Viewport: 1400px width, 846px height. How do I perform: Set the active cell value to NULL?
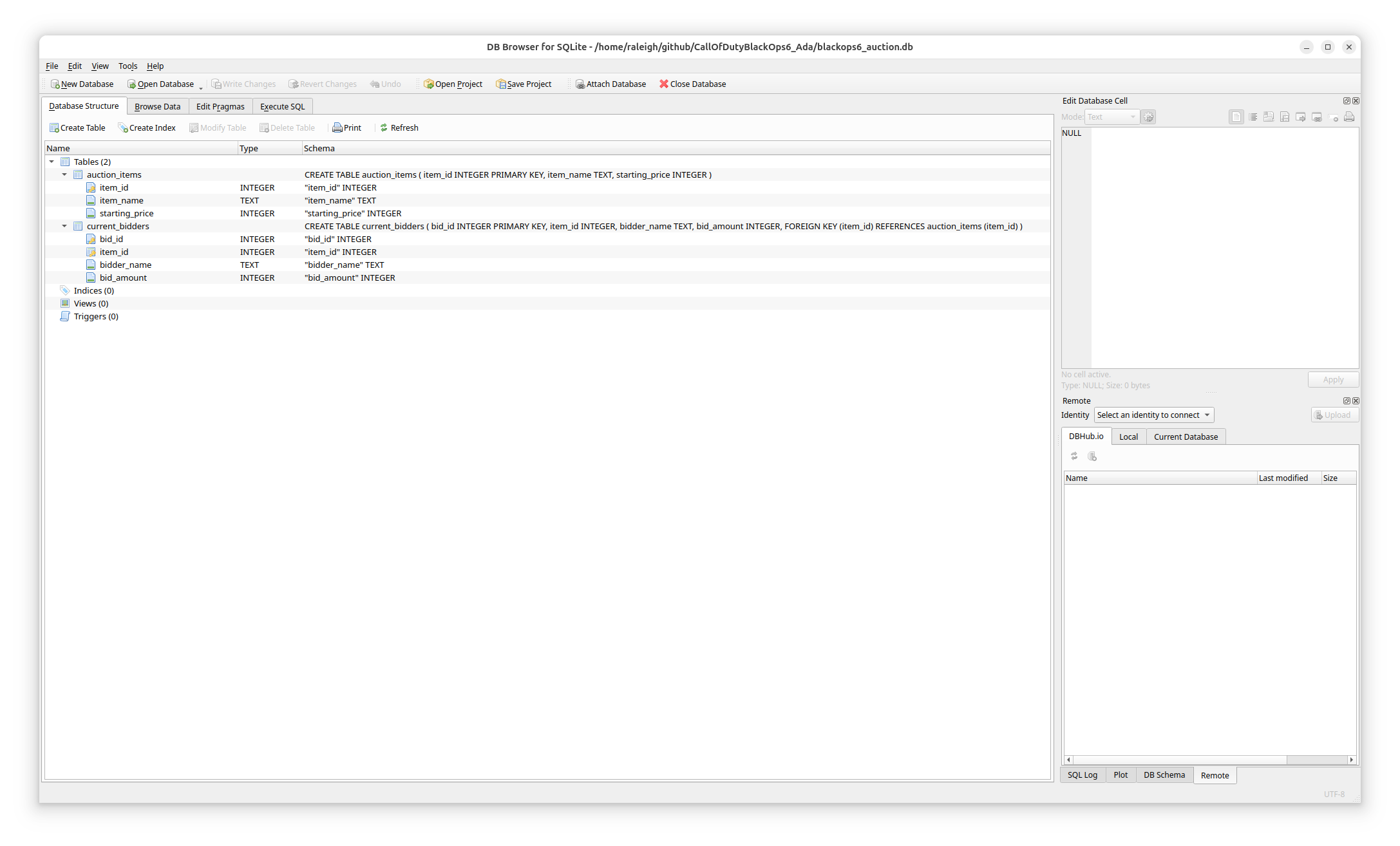pos(1334,117)
